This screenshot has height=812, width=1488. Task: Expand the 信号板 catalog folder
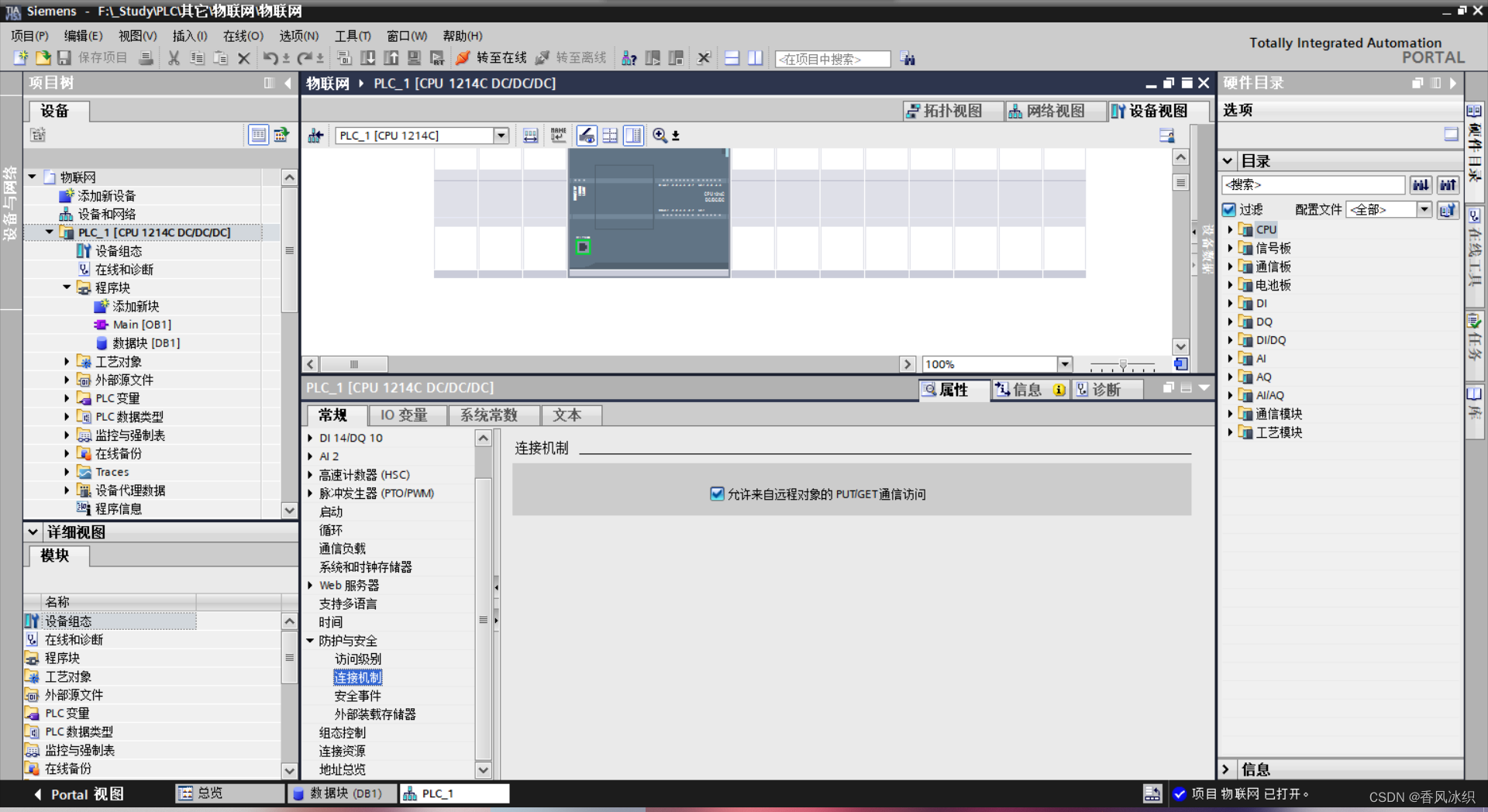point(1230,248)
